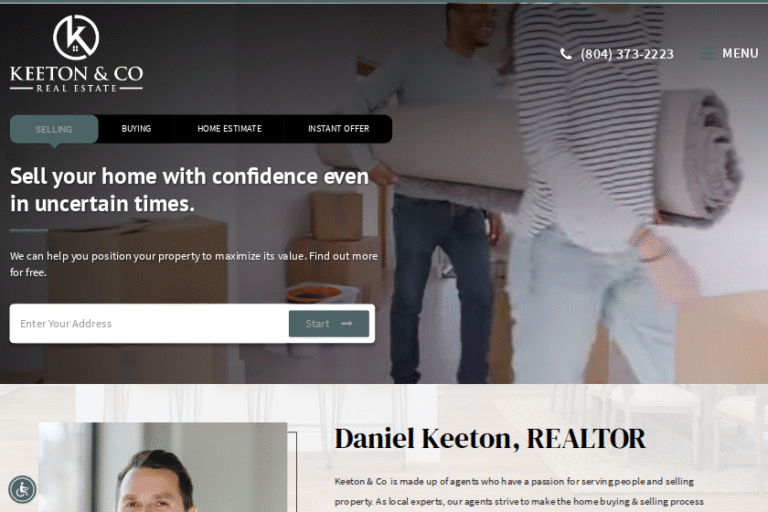Click the 'Sell your home with confidence' headline
768x512 pixels.
[189, 190]
